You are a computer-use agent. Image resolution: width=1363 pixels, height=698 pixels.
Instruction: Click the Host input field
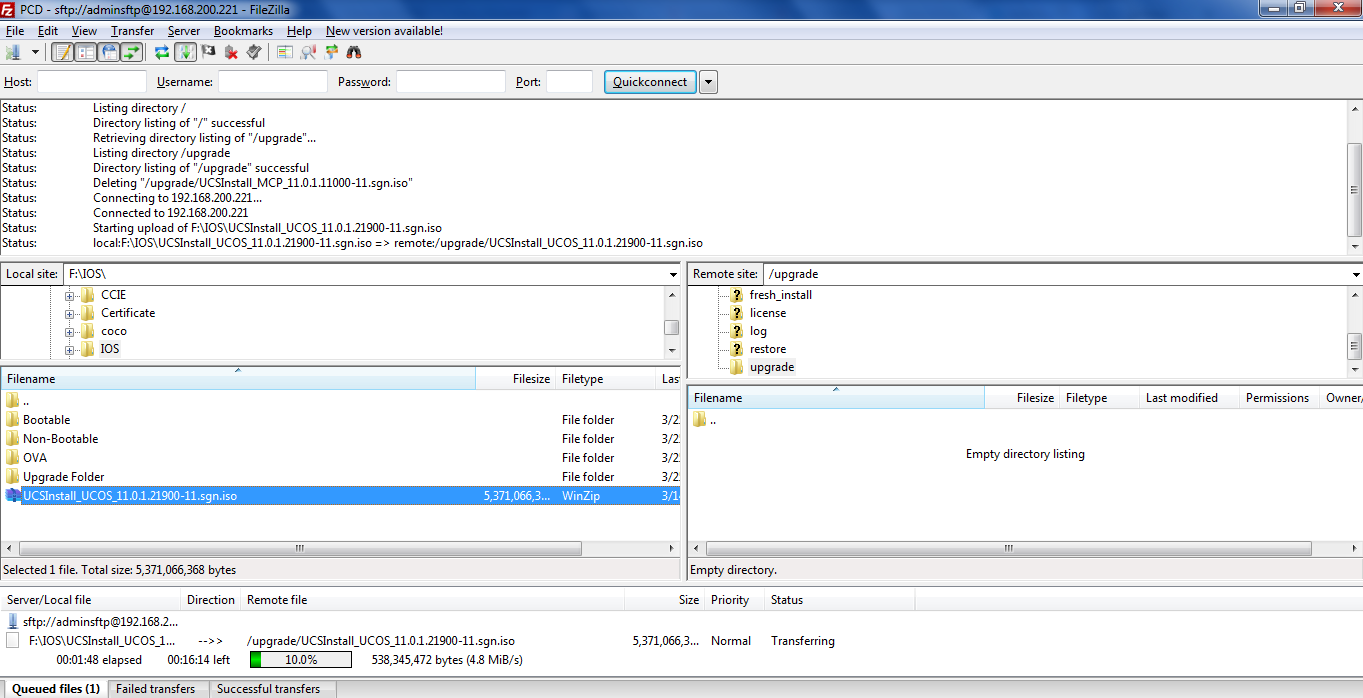click(92, 82)
